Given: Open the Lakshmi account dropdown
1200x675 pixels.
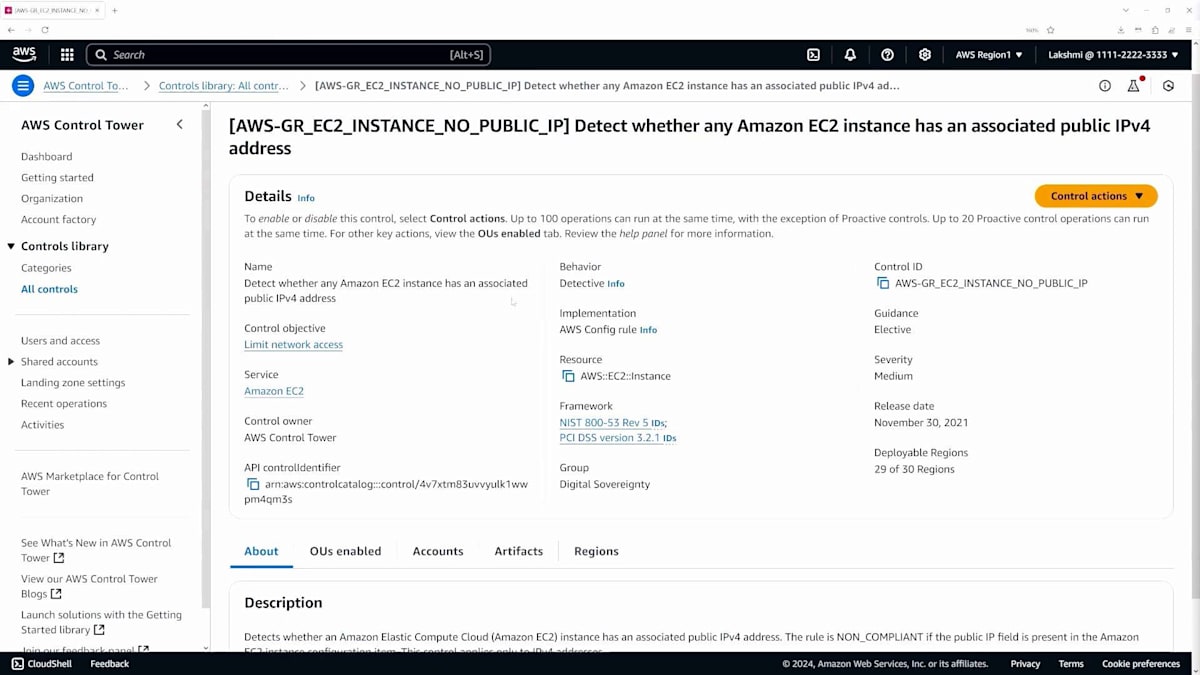Looking at the screenshot, I should point(1113,55).
